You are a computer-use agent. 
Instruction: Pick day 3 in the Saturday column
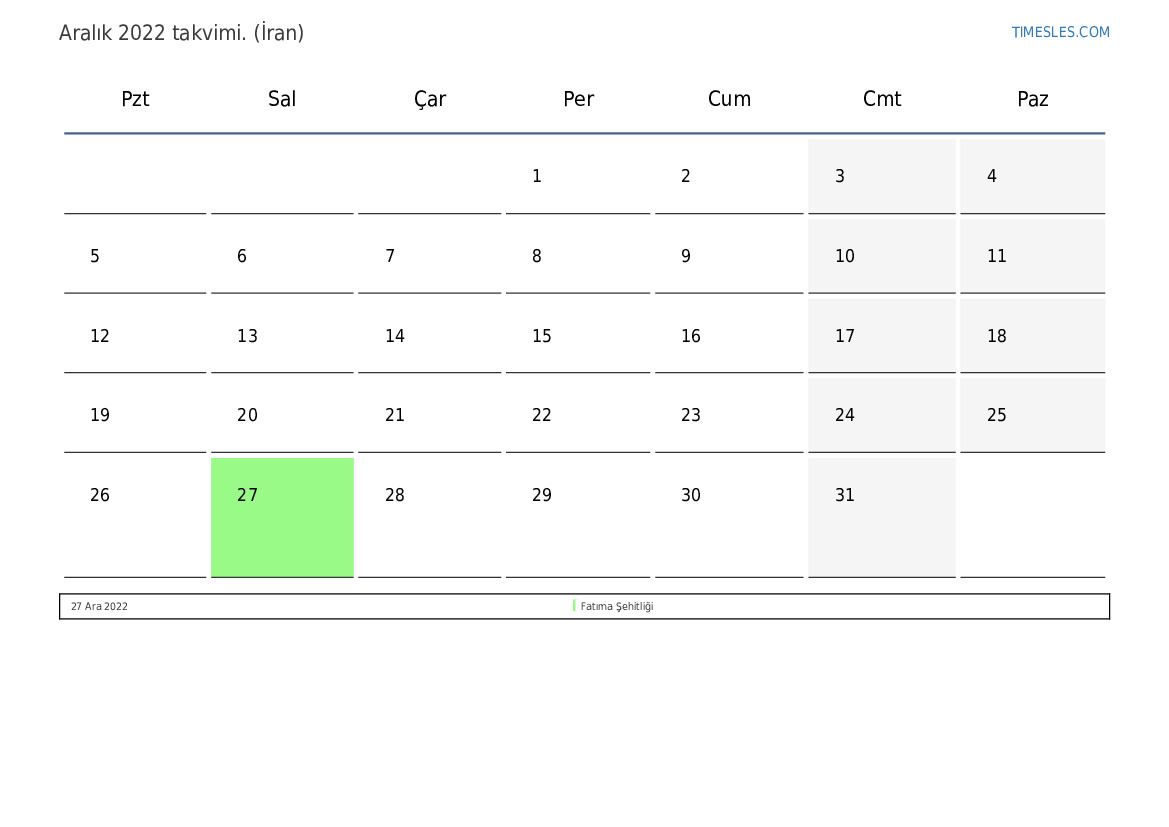coord(840,176)
